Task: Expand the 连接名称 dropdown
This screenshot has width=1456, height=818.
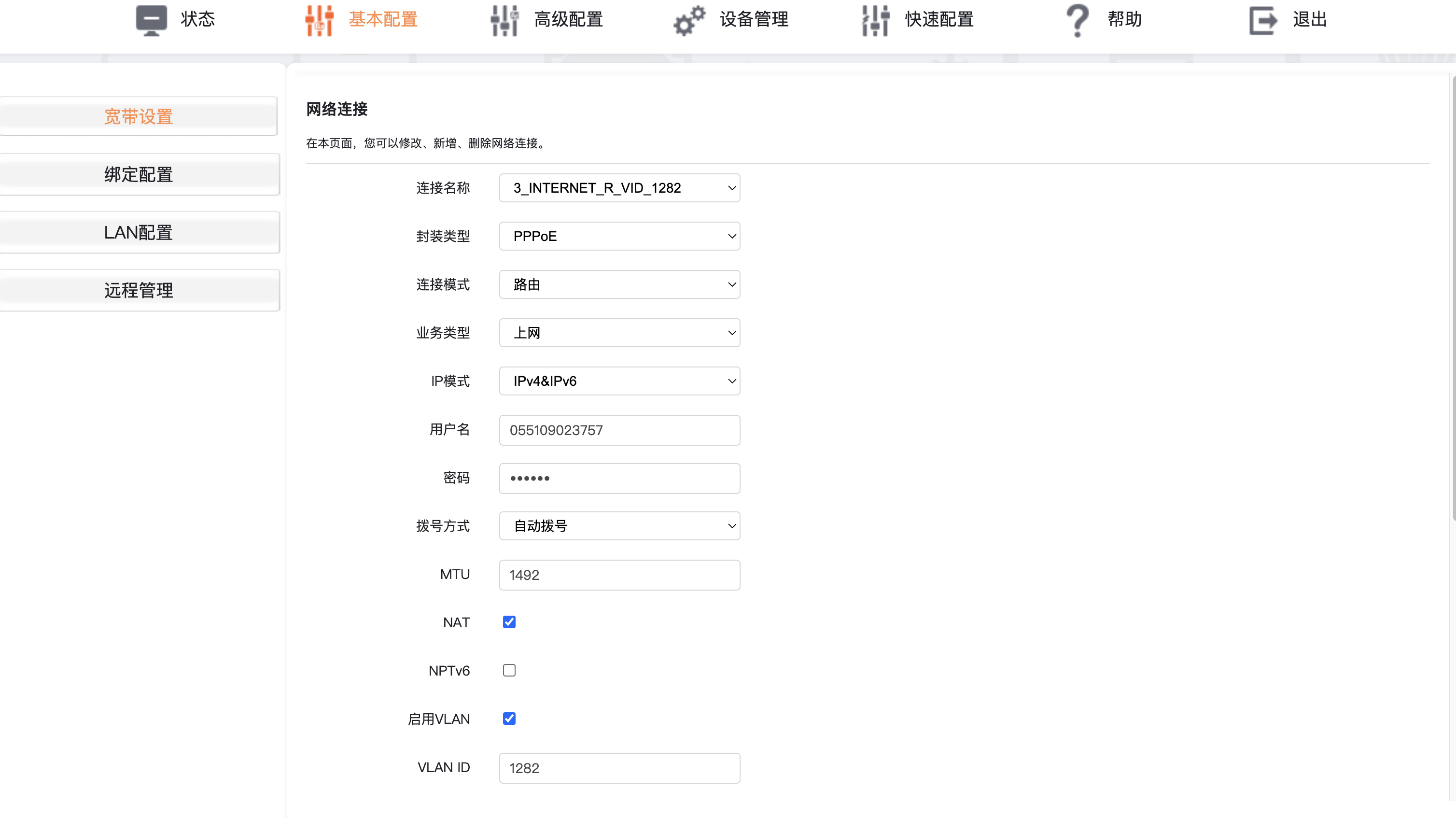Action: click(x=619, y=188)
